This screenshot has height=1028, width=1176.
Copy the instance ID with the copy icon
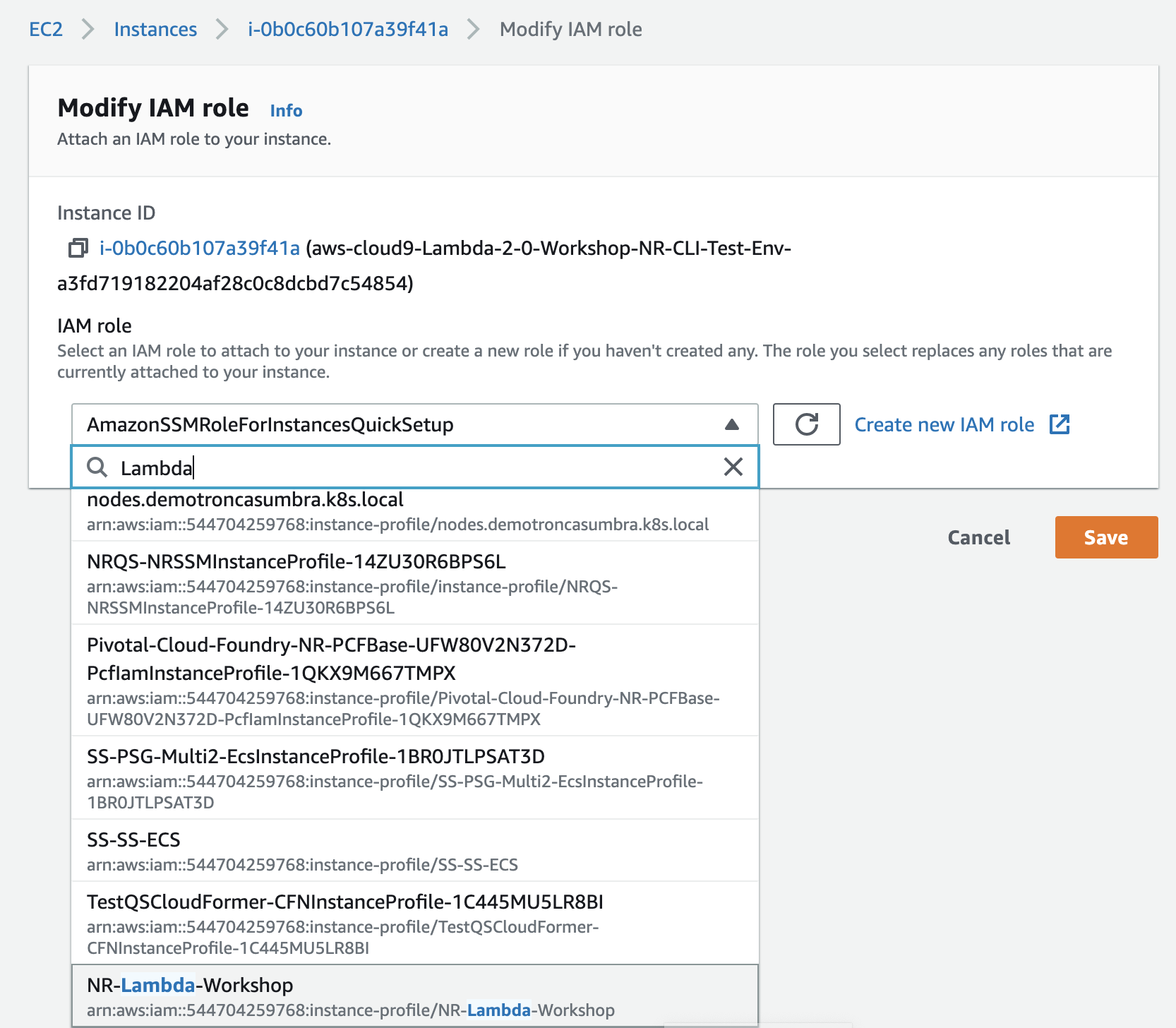[78, 248]
